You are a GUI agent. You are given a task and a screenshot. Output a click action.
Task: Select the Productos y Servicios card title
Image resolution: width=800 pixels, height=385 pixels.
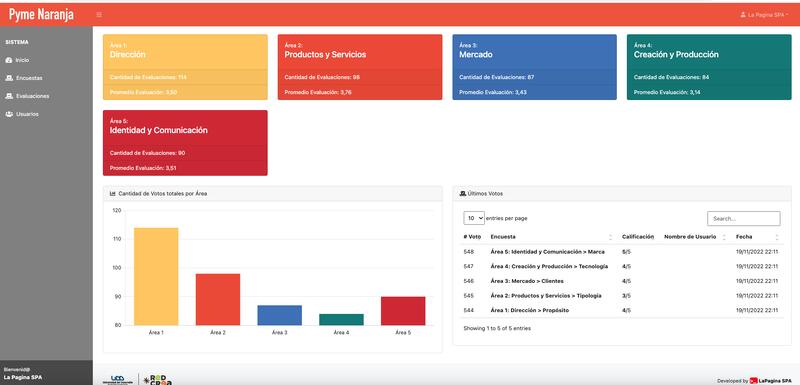point(325,55)
